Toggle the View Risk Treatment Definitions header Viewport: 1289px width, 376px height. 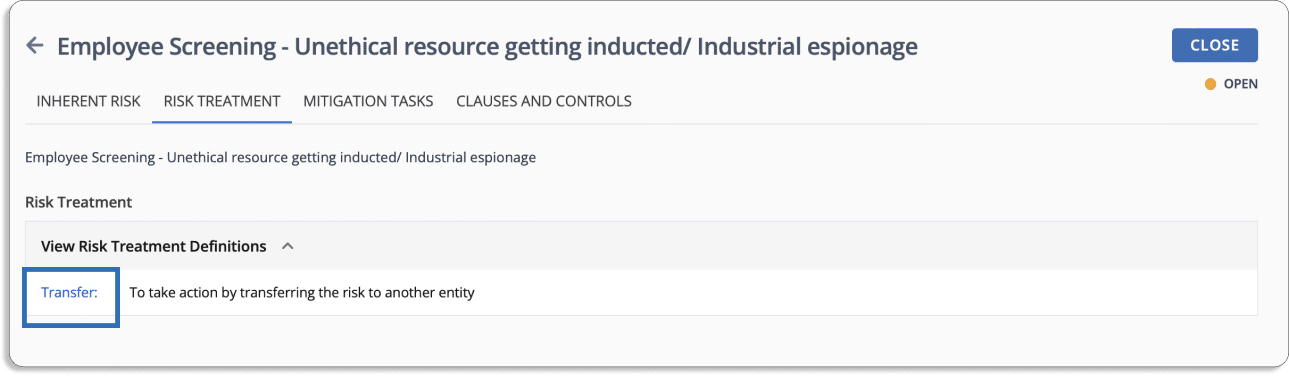[x=154, y=246]
